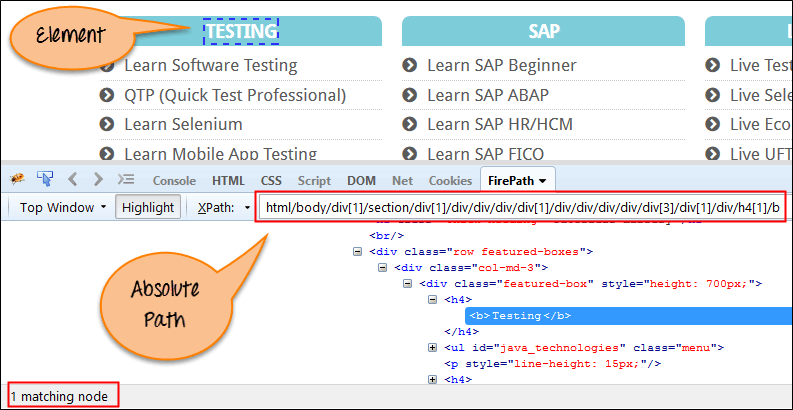Open the Top Window dropdown
This screenshot has height=410, width=793.
(63, 208)
